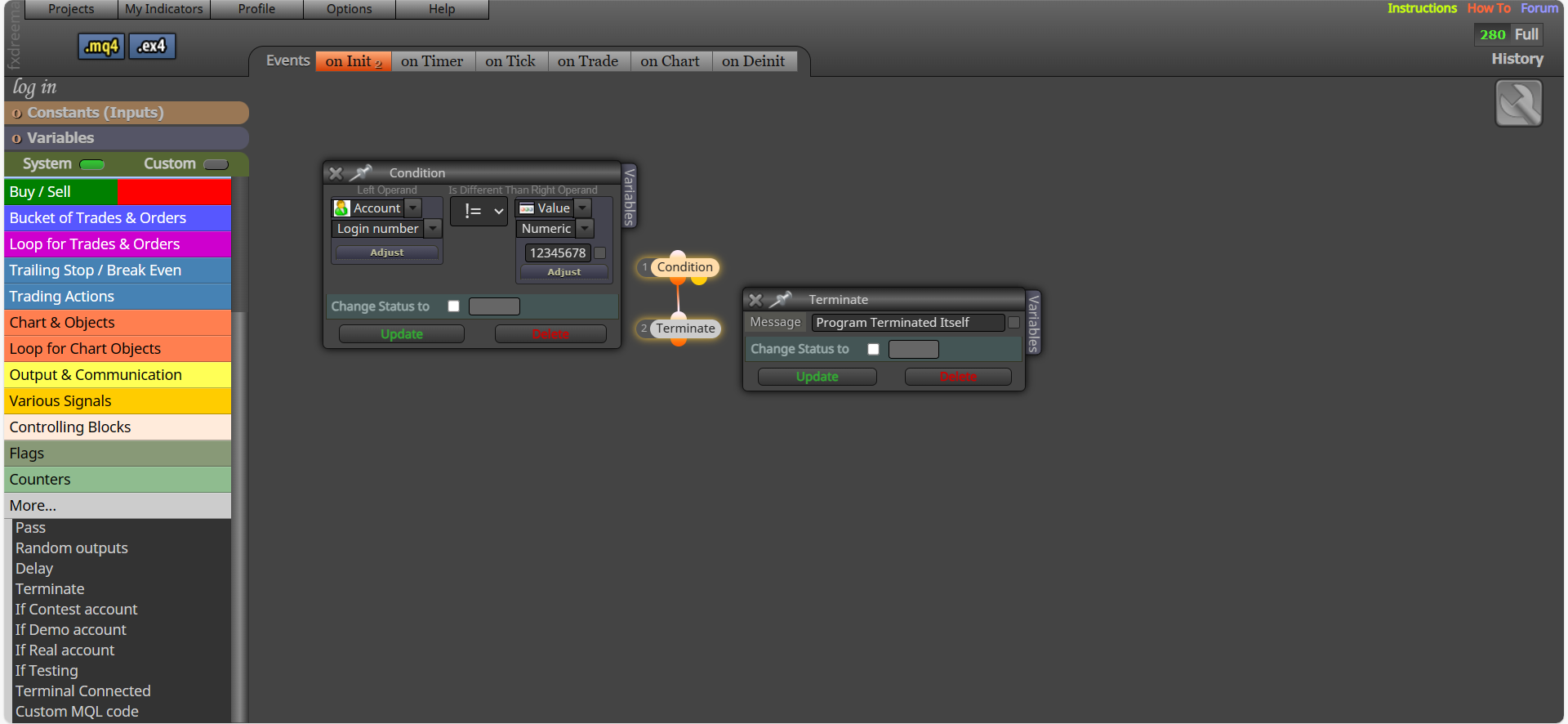Click the log in link

(34, 87)
